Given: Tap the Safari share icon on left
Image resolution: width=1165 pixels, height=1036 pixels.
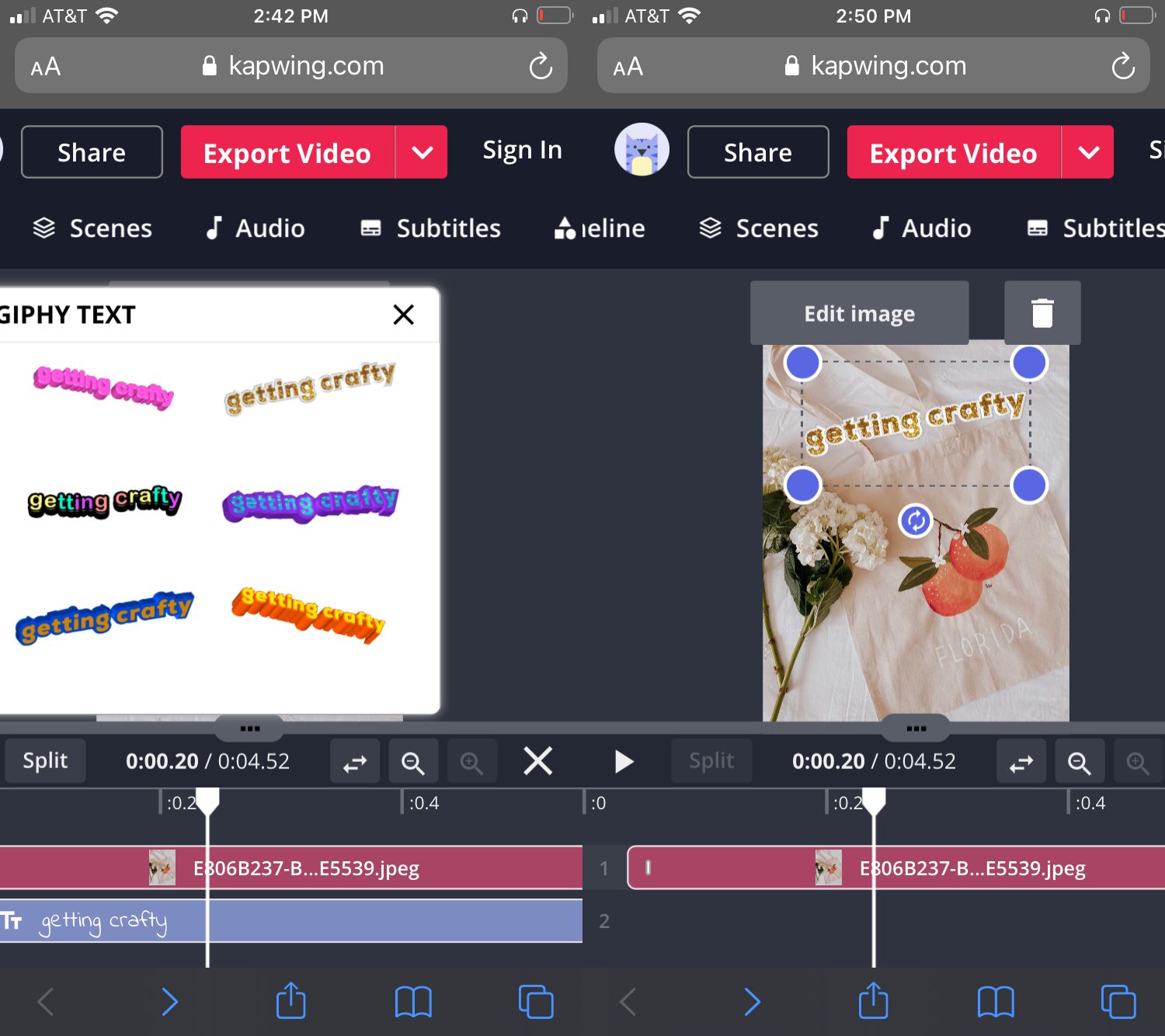Looking at the screenshot, I should (291, 1000).
